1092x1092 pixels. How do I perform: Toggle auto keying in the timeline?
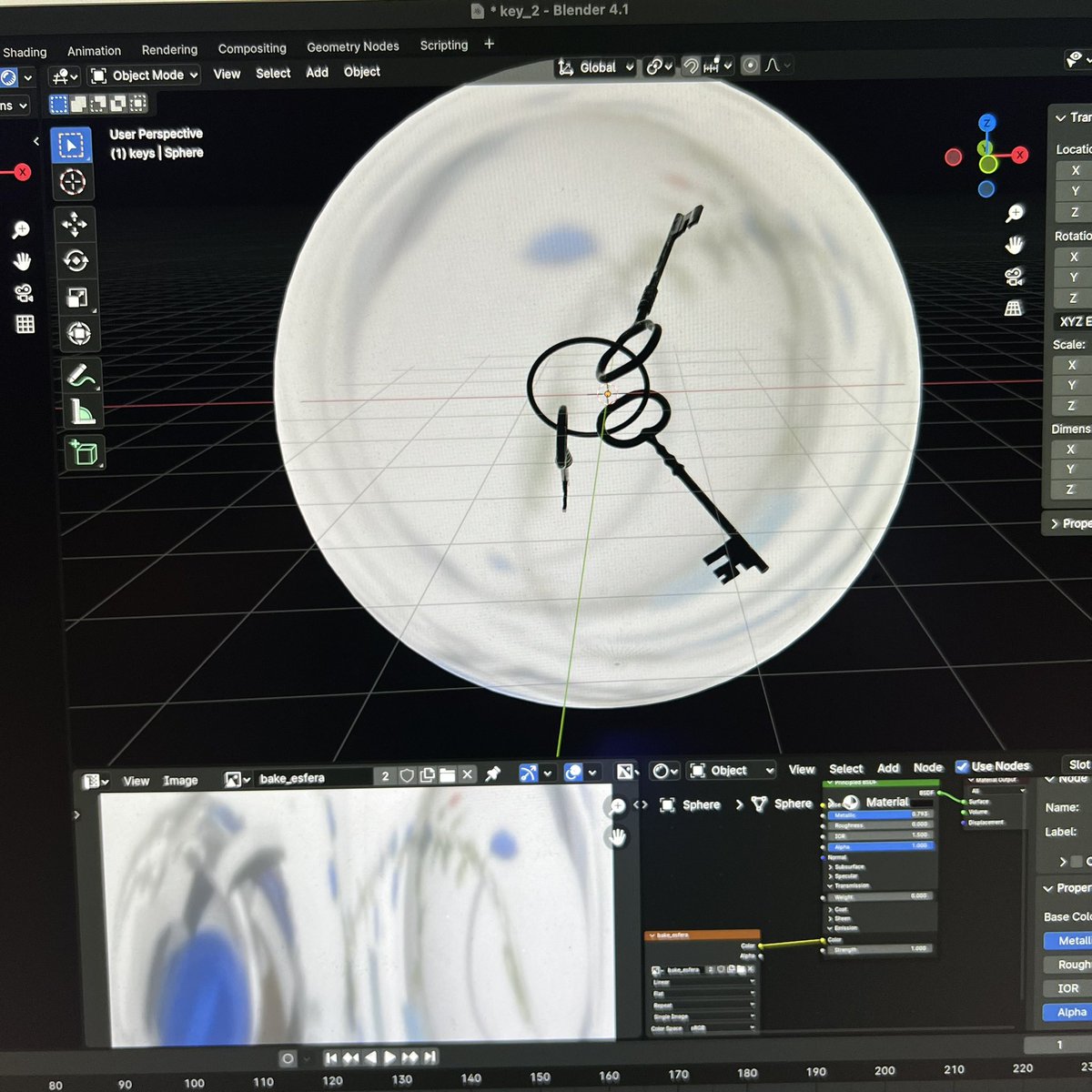pyautogui.click(x=288, y=1058)
